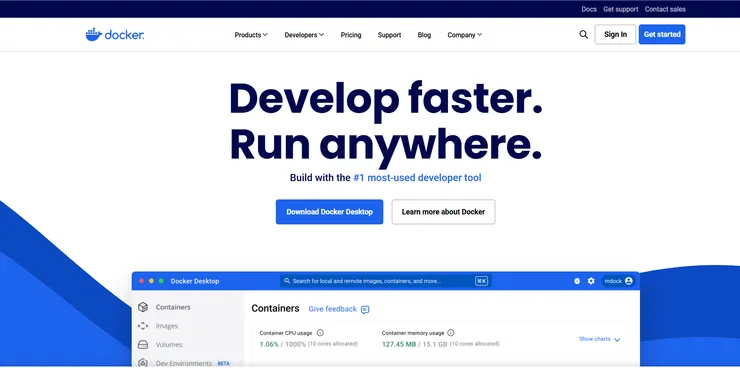Click Get support in top bar
740x368 pixels.
pyautogui.click(x=621, y=9)
